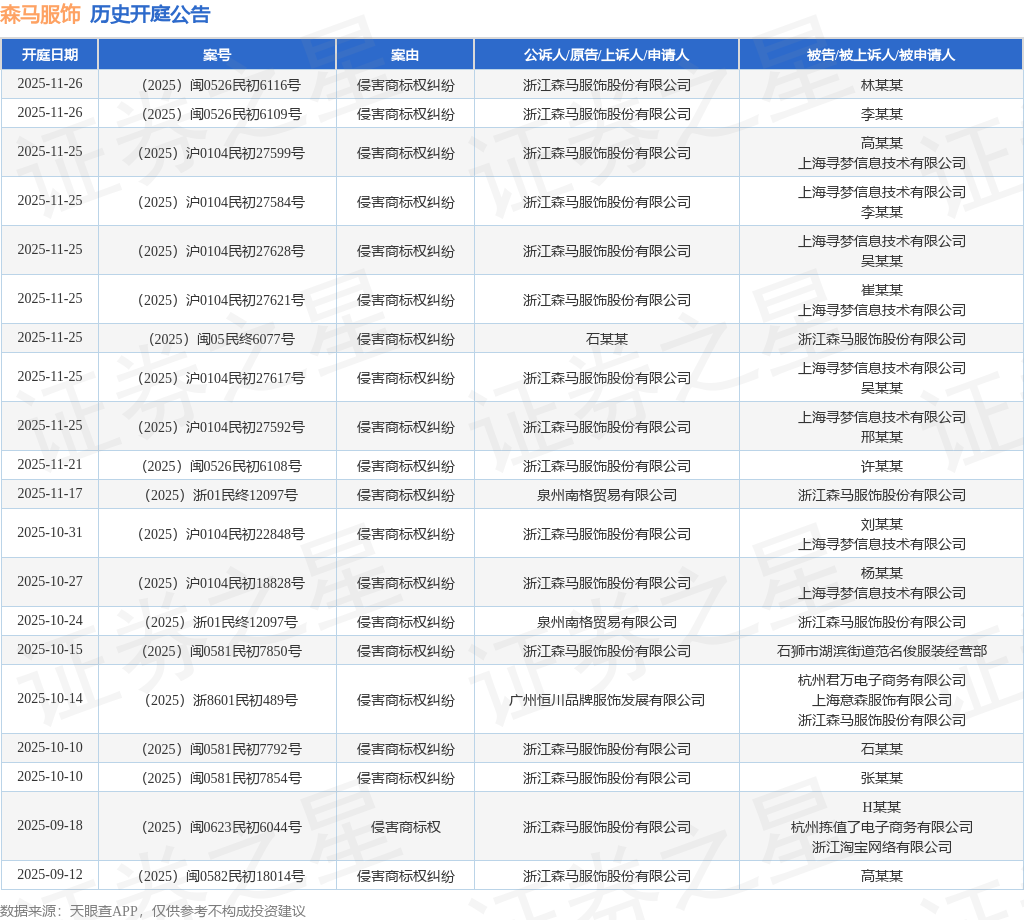Click the 历史开庭公告 heading
This screenshot has width=1024, height=920.
[x=150, y=14]
